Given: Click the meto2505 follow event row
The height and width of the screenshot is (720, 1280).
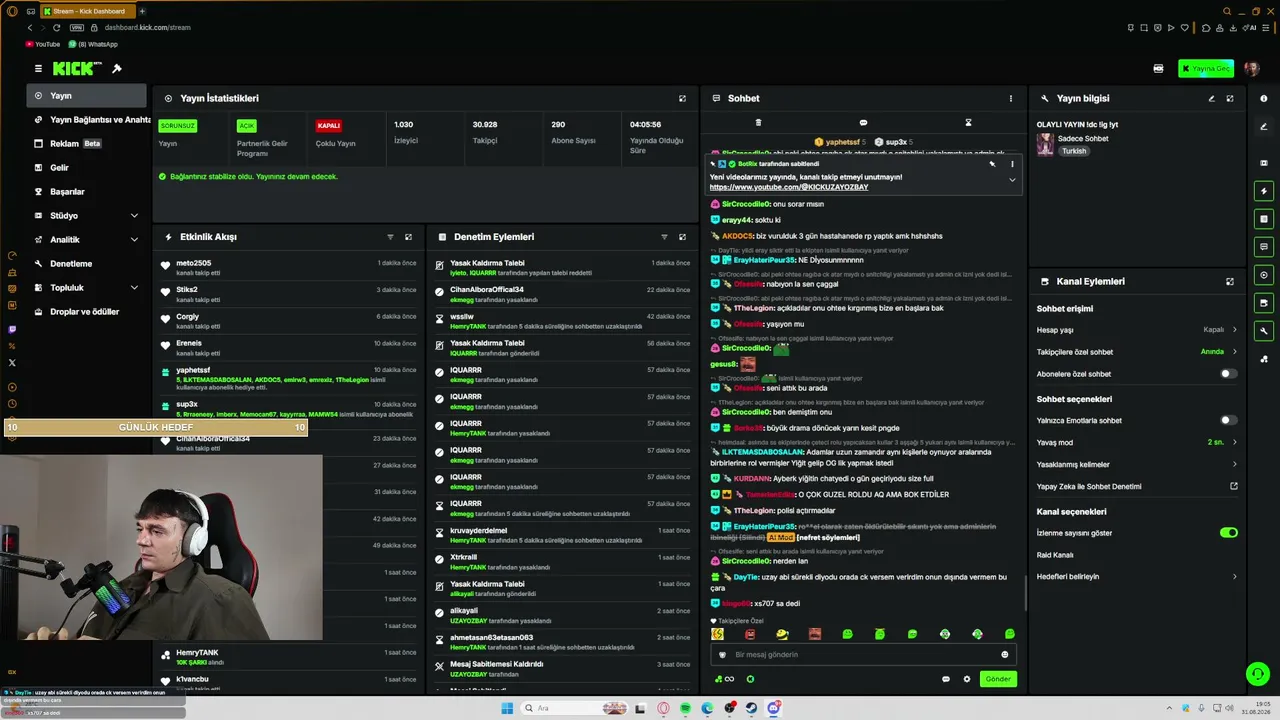Looking at the screenshot, I should click(290, 267).
